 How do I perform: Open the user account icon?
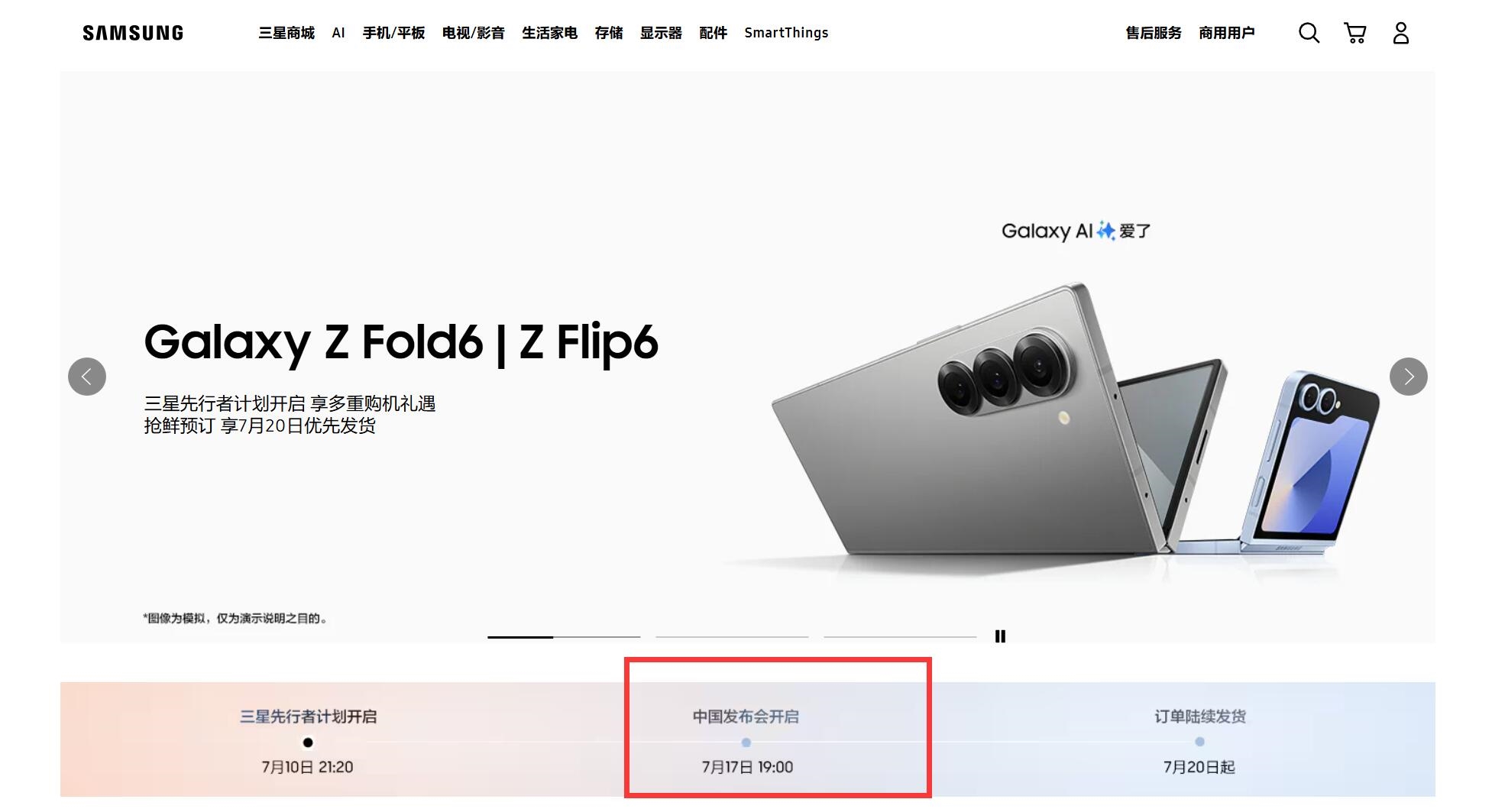[x=1400, y=33]
